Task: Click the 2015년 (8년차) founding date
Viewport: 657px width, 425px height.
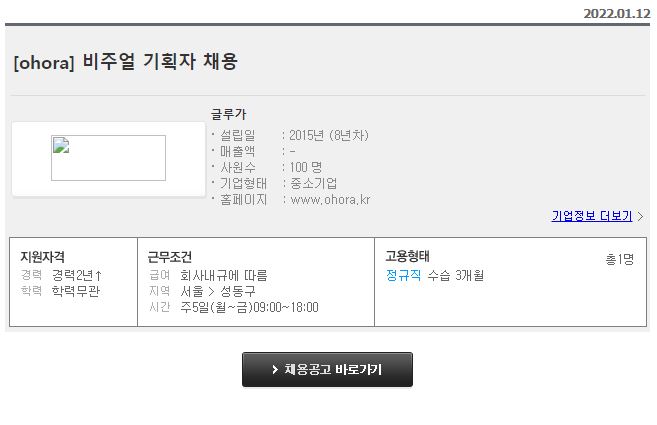Action: click(329, 135)
